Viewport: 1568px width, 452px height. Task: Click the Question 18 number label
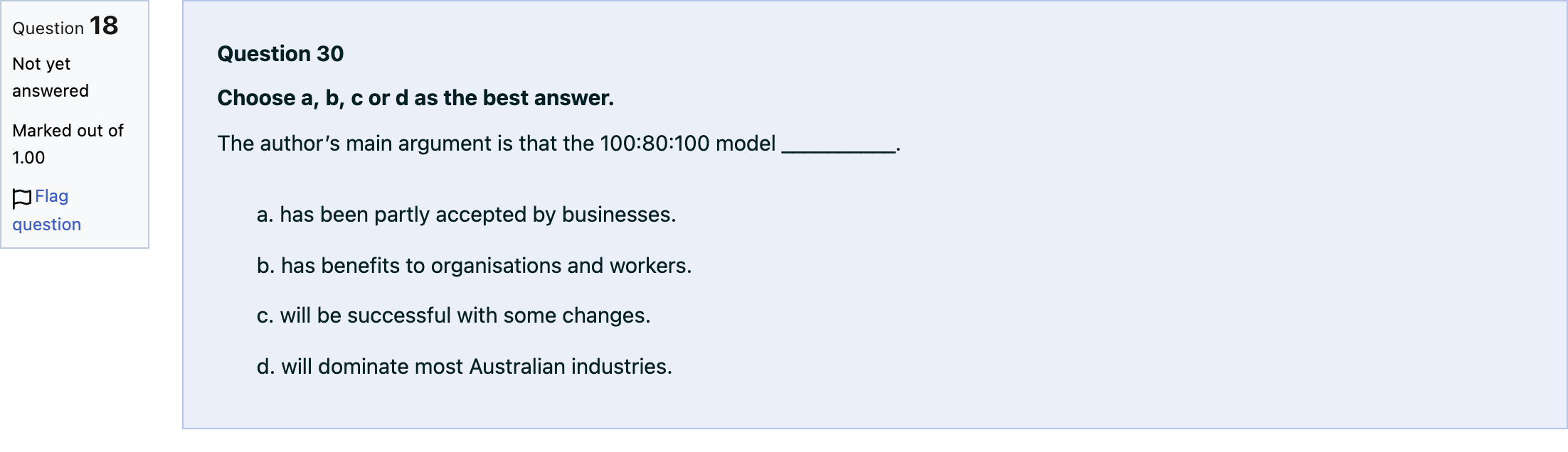pos(65,26)
